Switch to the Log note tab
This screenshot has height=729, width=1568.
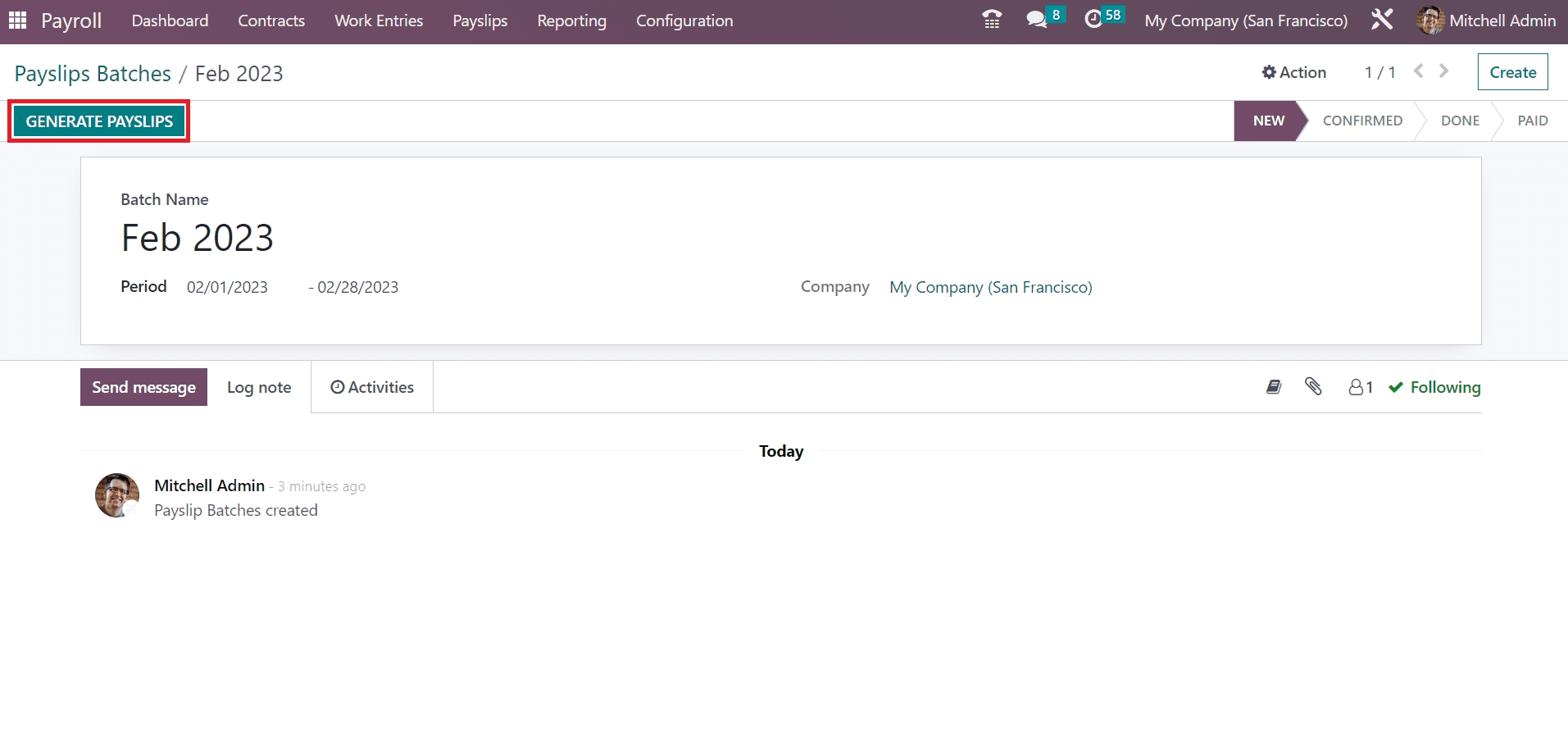coord(259,387)
